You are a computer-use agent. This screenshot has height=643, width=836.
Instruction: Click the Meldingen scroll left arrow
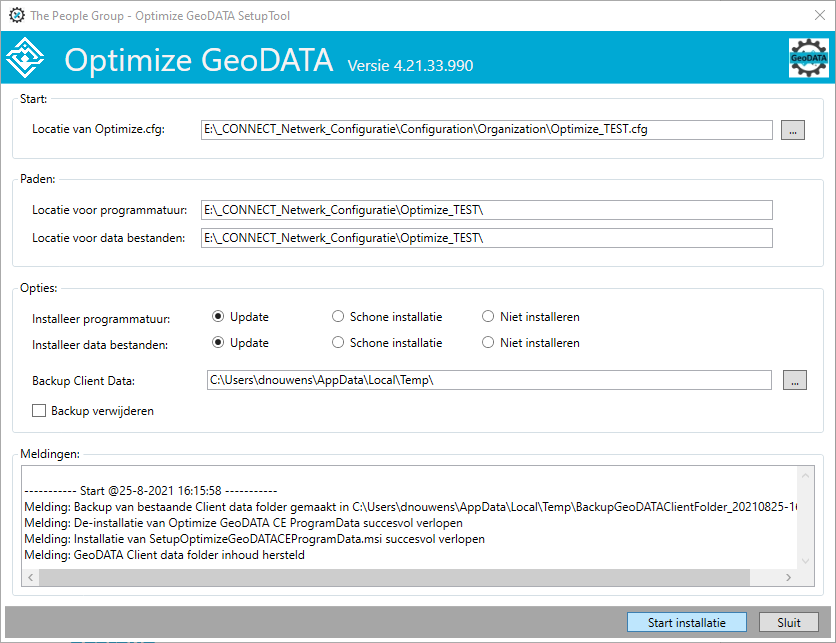(x=30, y=577)
